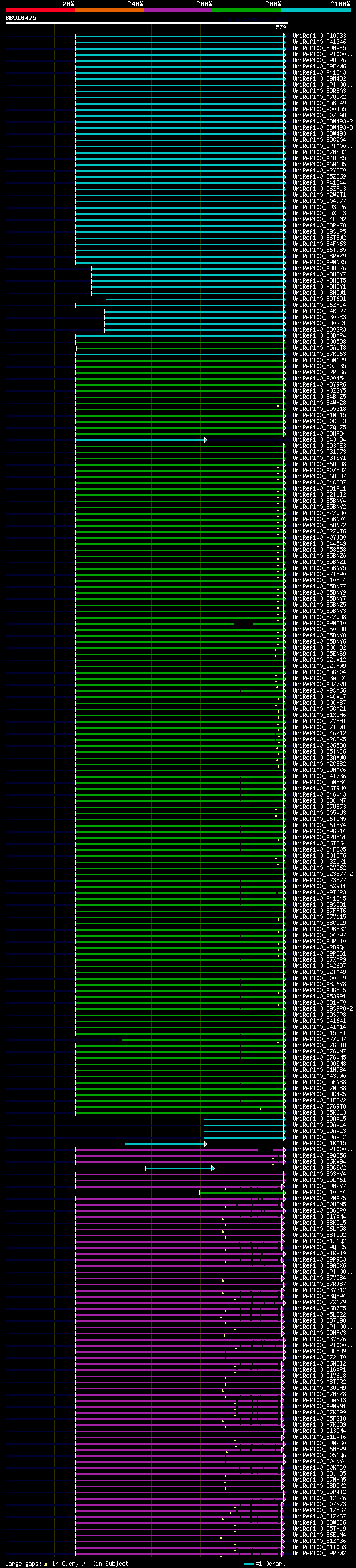
Task: Select hit label UniRef100_Q41736
Action: tap(319, 776)
